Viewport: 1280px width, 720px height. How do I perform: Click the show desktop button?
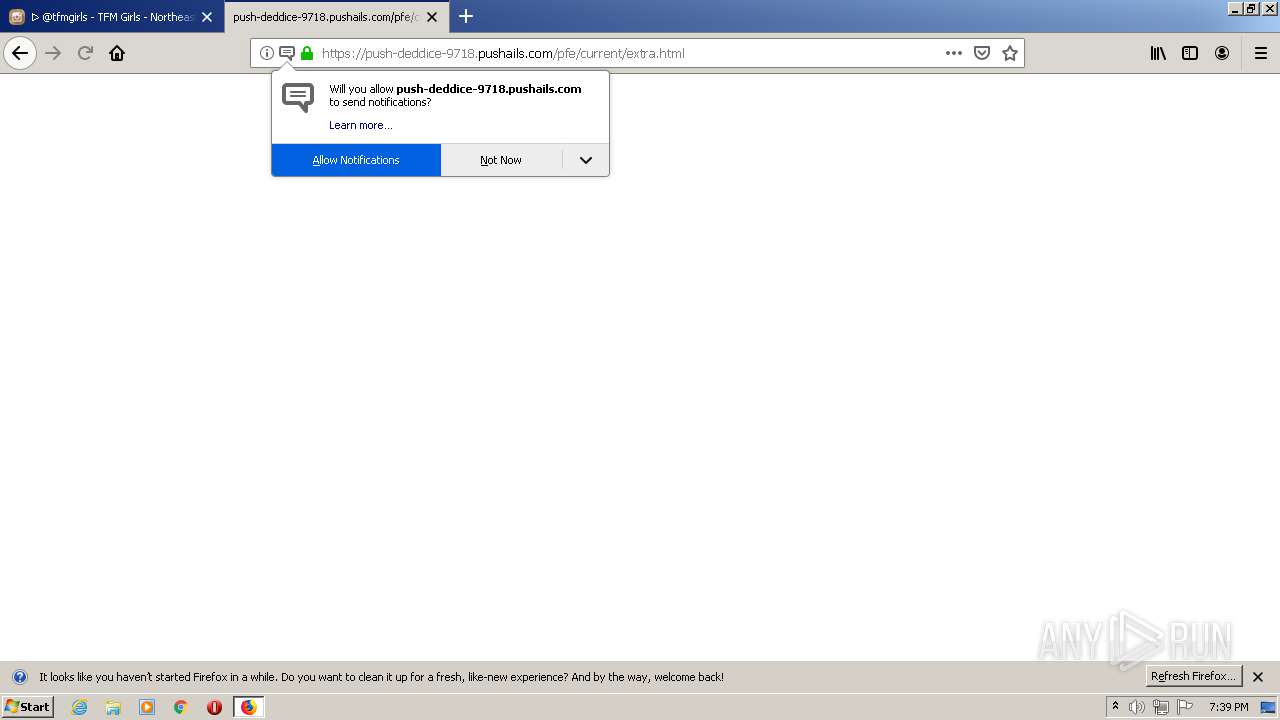click(x=1269, y=707)
